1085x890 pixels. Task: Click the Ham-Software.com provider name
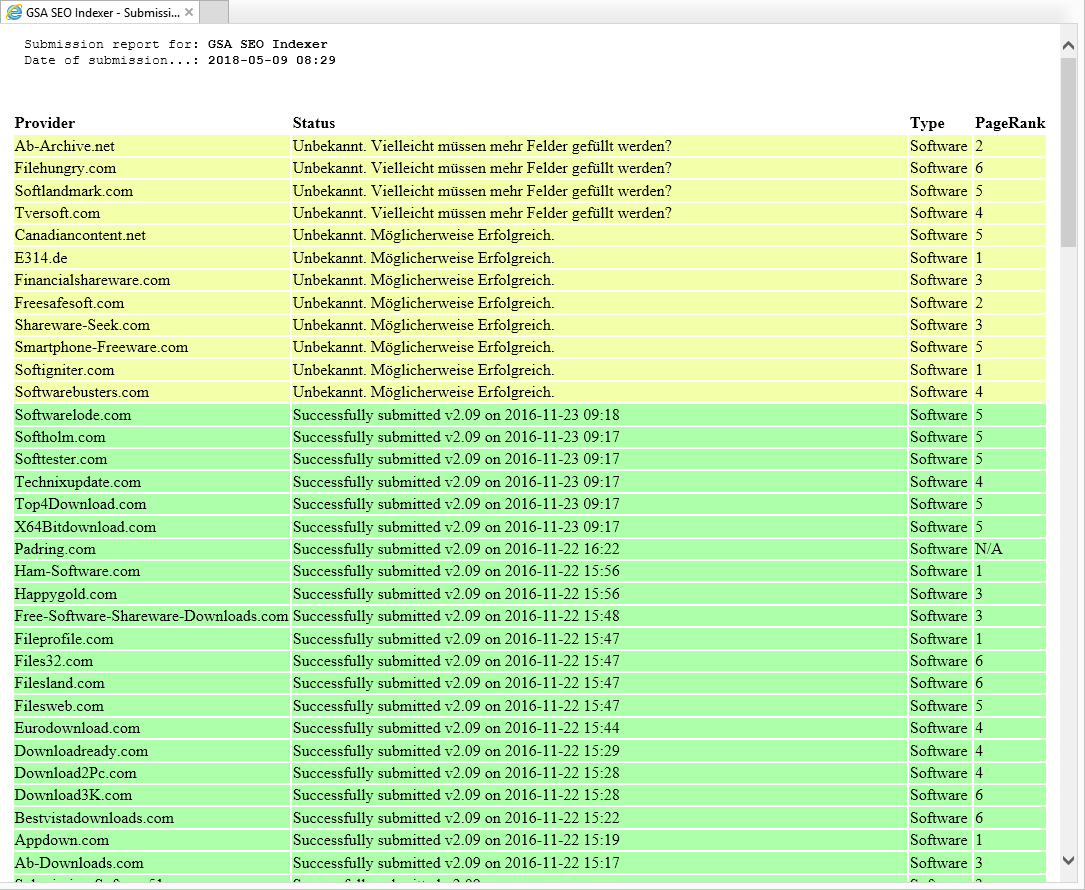pos(78,572)
